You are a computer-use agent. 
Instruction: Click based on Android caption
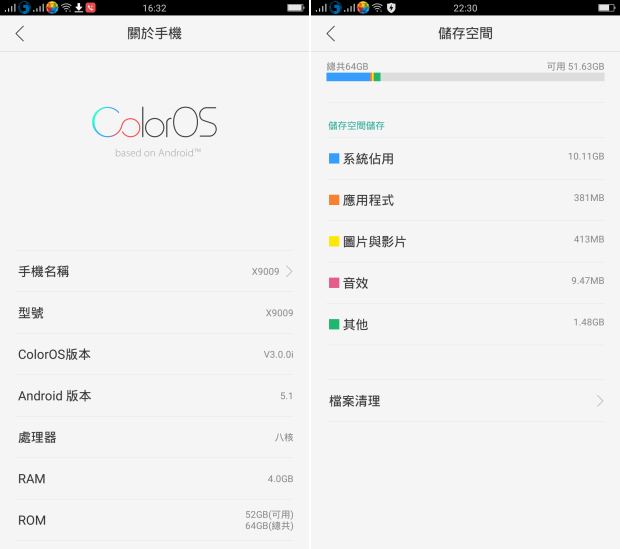click(158, 153)
